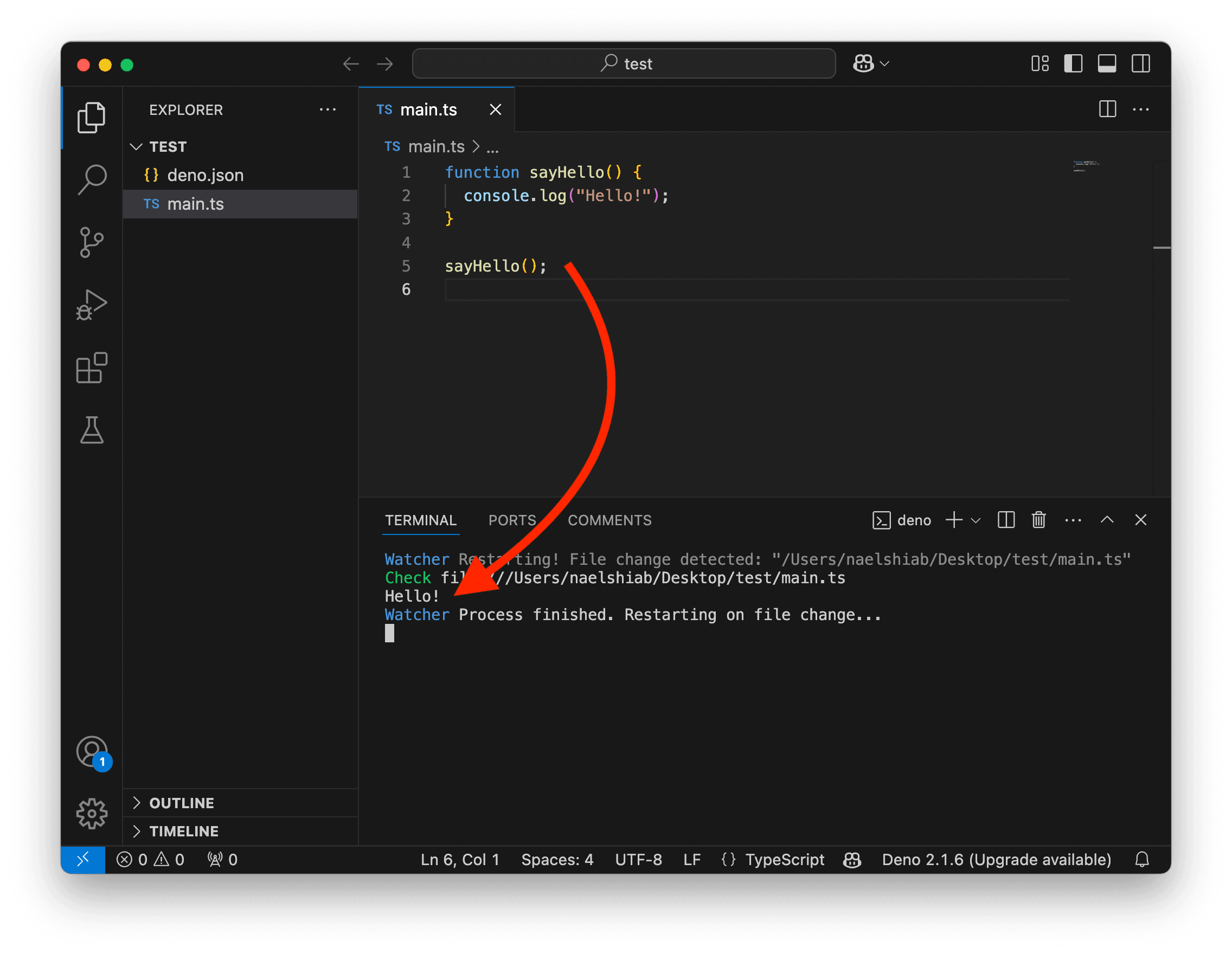Open Explorer Views and More Actions menu

(x=327, y=109)
